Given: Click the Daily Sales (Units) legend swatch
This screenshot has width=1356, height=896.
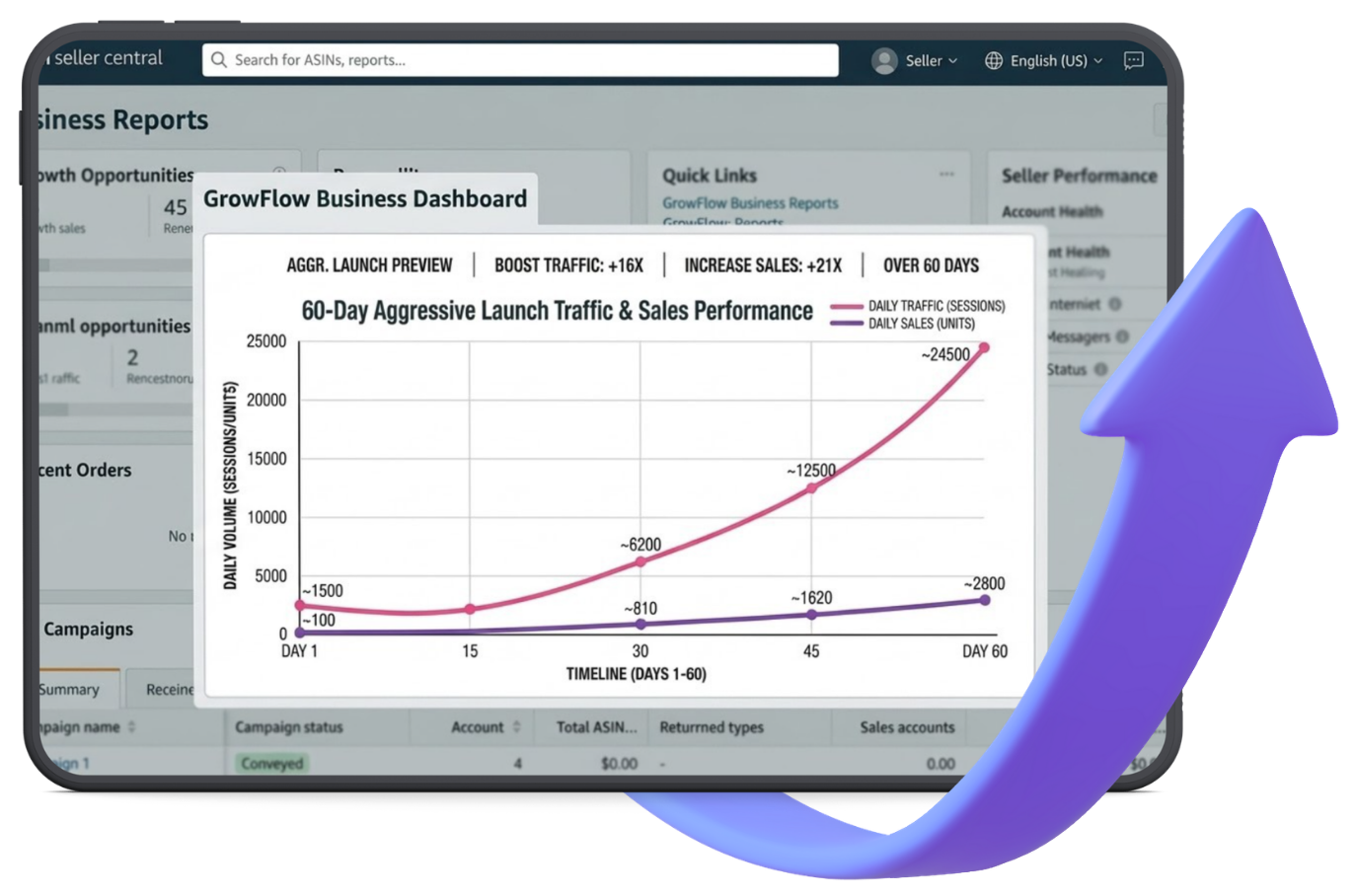Looking at the screenshot, I should coord(847,324).
